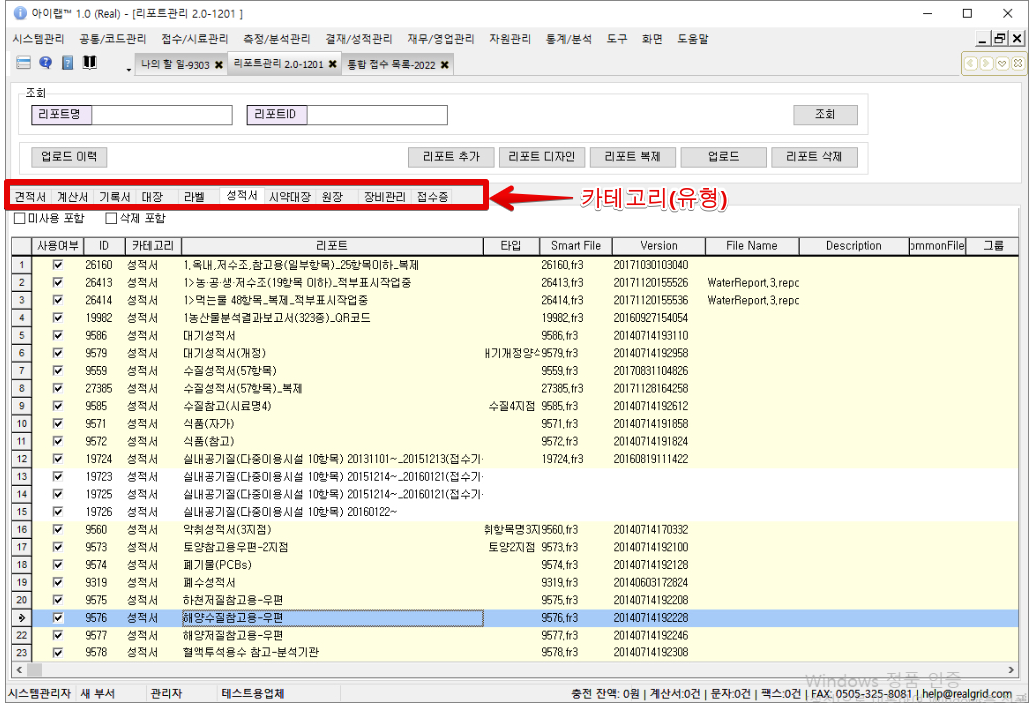Click the open book manual icon
The height and width of the screenshot is (703, 1029).
90,63
